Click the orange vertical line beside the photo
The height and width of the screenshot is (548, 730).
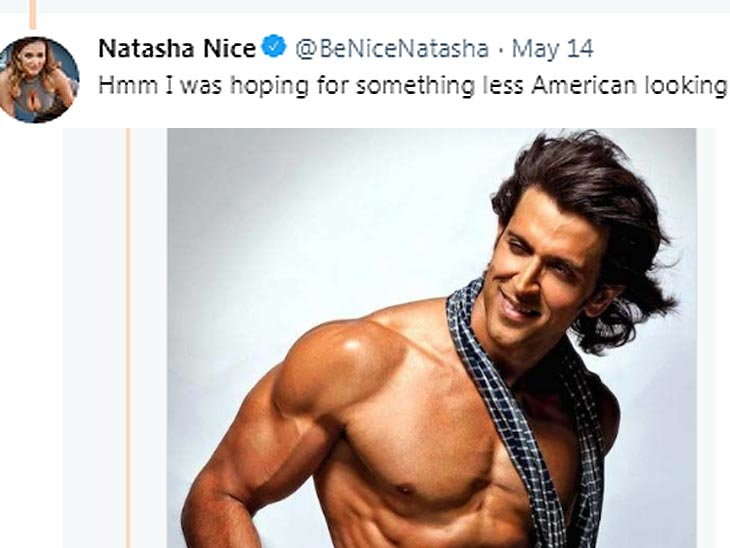tap(128, 338)
